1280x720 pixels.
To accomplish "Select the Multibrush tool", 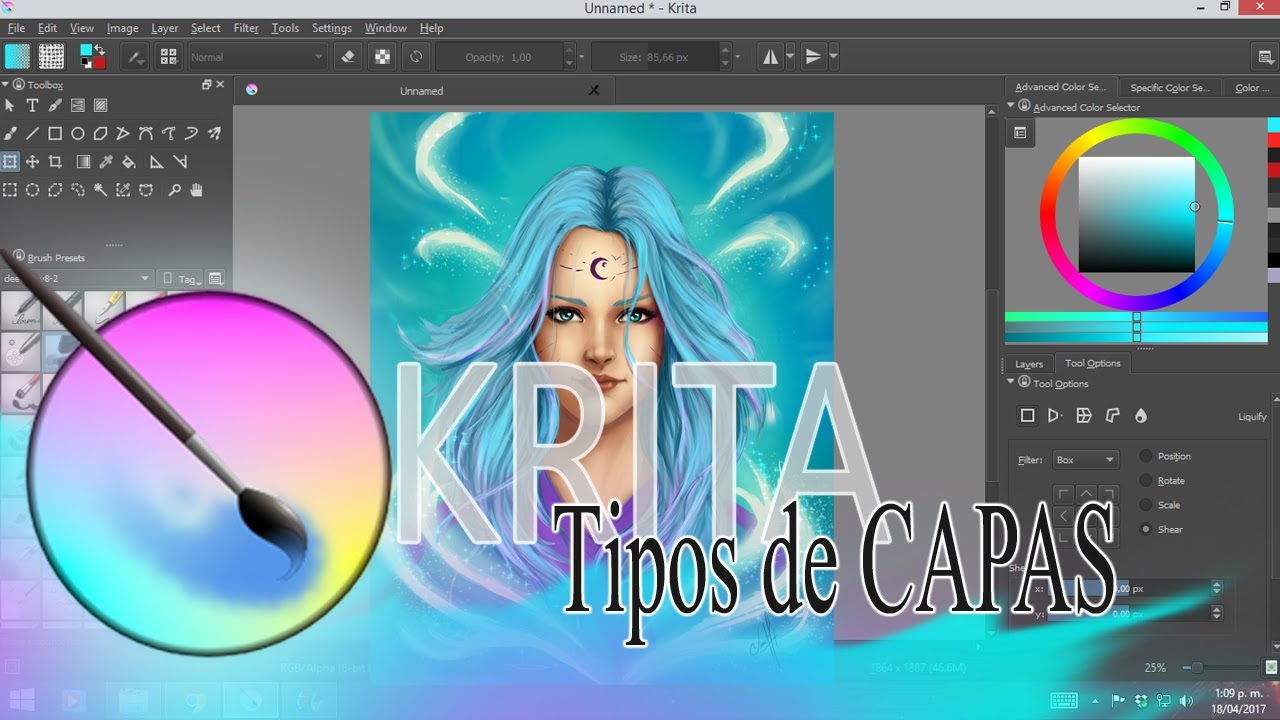I will (x=214, y=133).
